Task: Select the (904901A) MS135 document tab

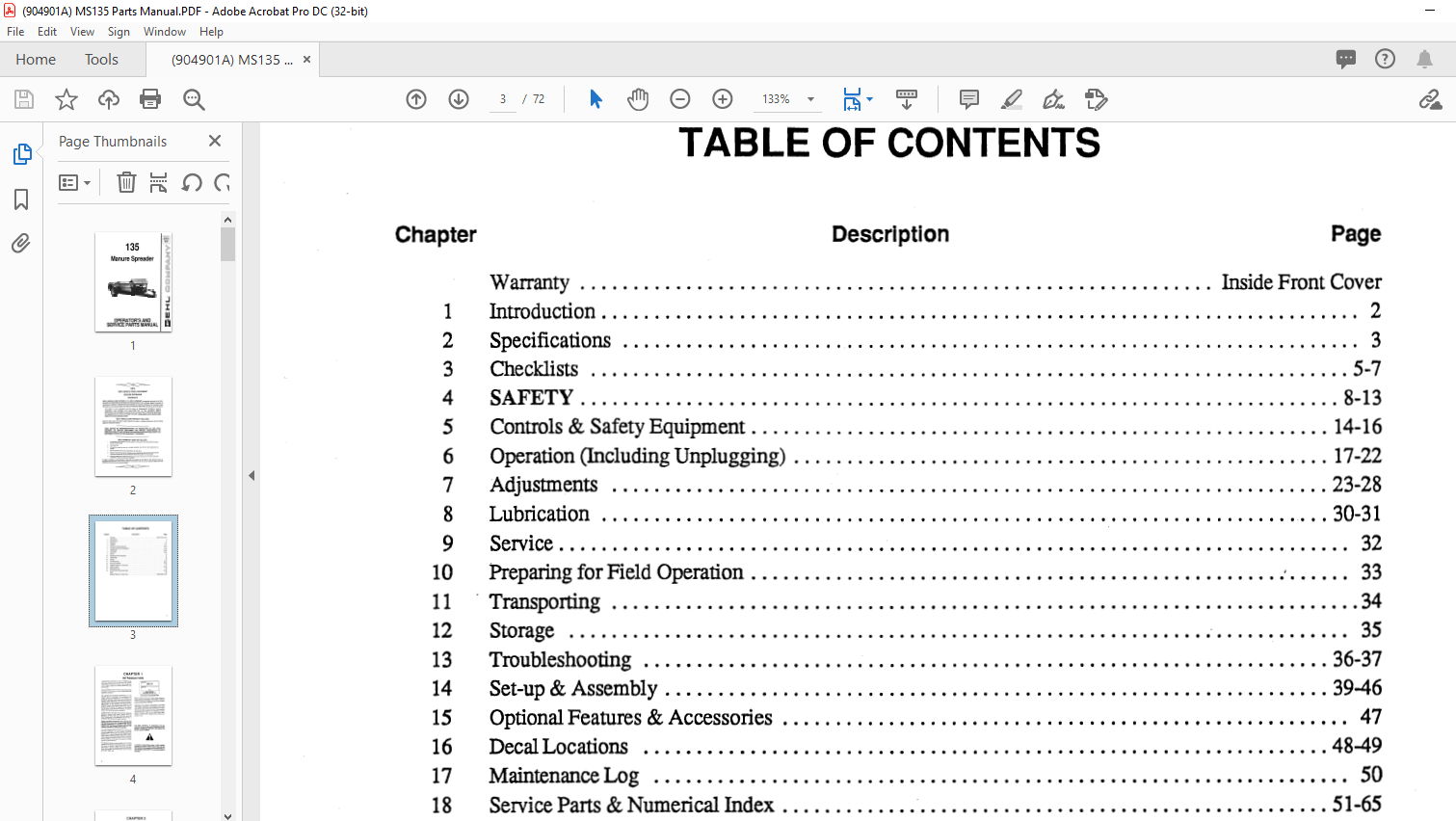Action: (x=231, y=60)
